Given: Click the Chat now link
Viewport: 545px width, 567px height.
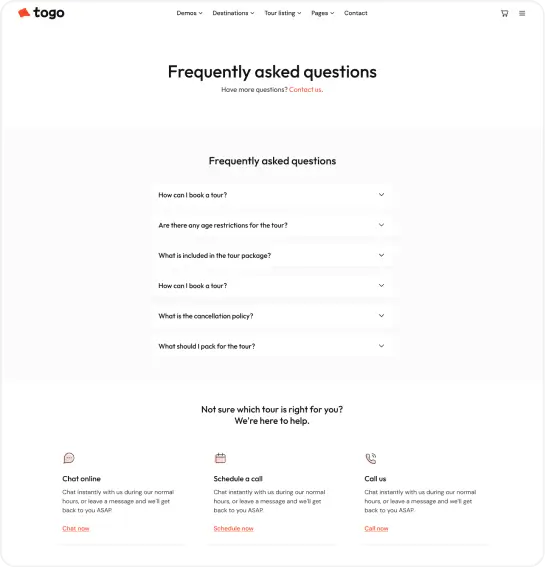Looking at the screenshot, I should [76, 528].
